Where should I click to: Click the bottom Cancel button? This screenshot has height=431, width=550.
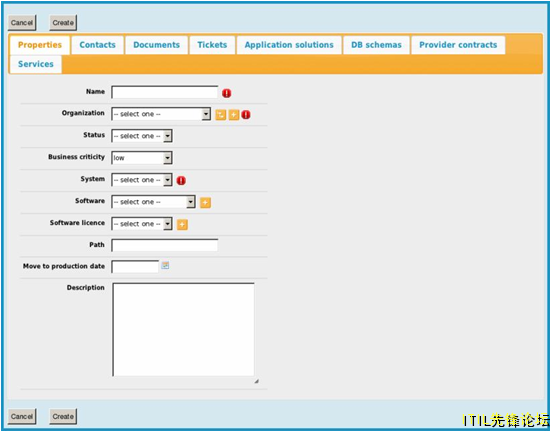tap(22, 416)
